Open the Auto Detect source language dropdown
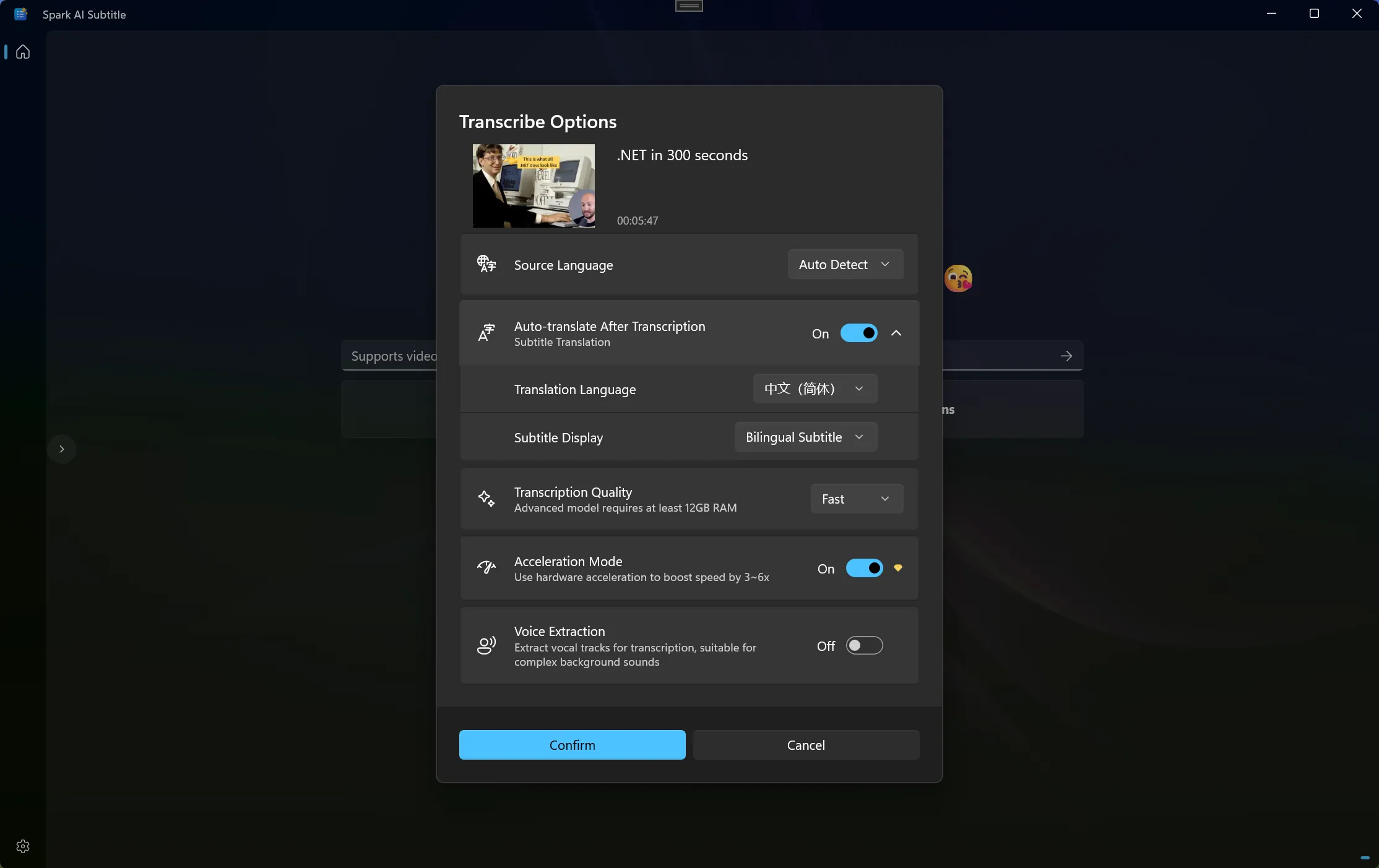This screenshot has width=1379, height=868. pos(845,265)
